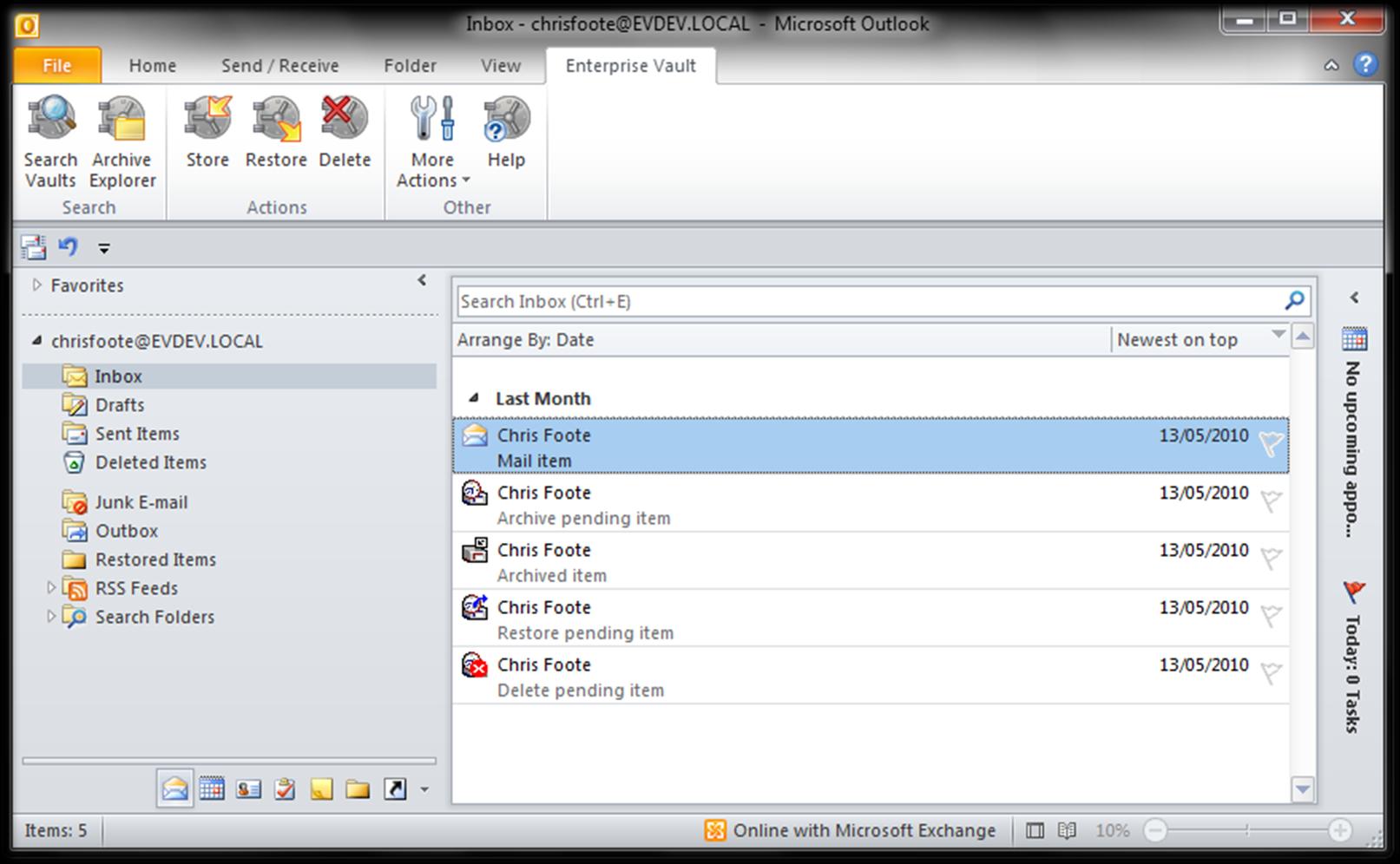
Task: Open the File tab
Action: click(x=57, y=66)
